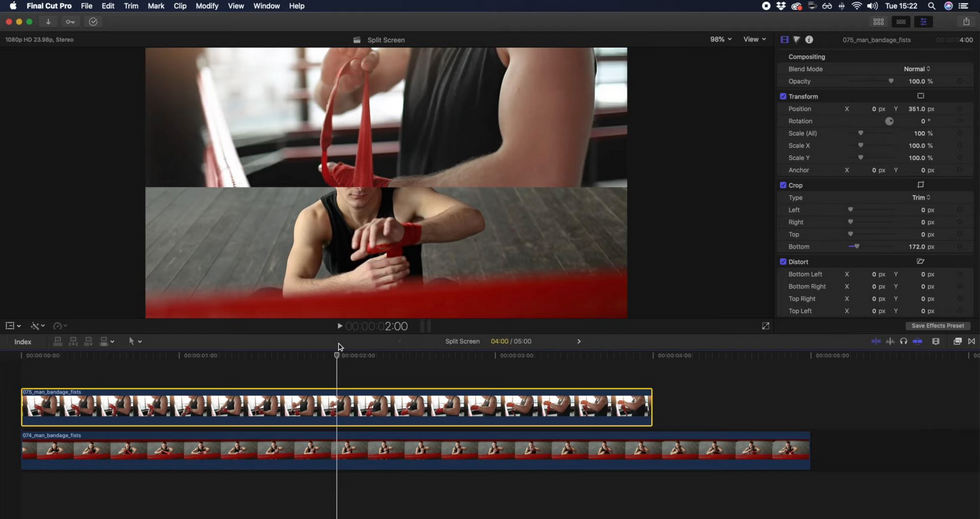Expand the viewer View options menu
Viewport: 980px width, 519px height.
tap(754, 40)
